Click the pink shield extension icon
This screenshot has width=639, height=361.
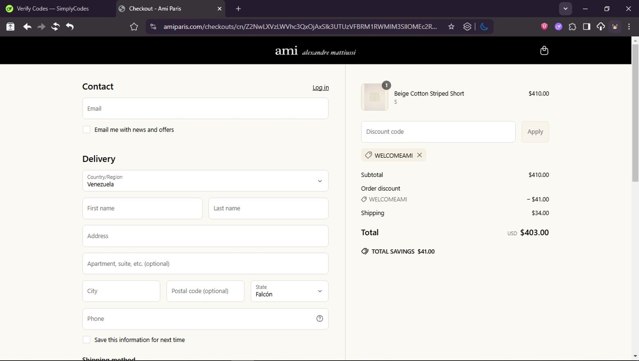coord(544,26)
